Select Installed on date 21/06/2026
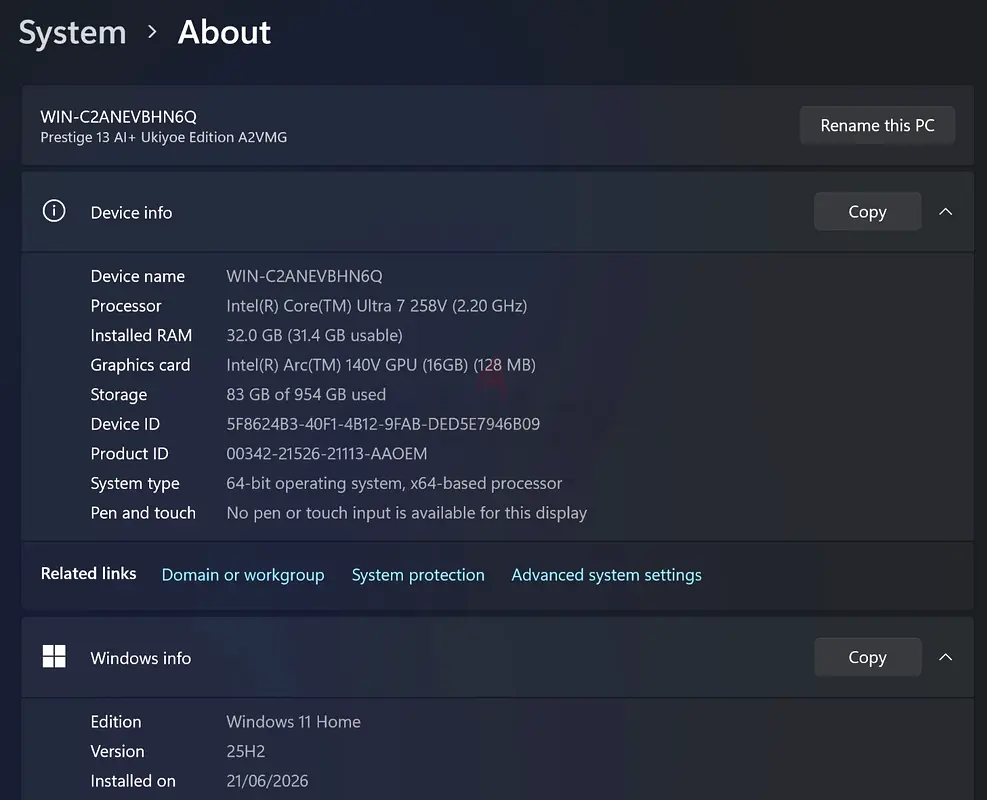The image size is (987, 800). (267, 781)
